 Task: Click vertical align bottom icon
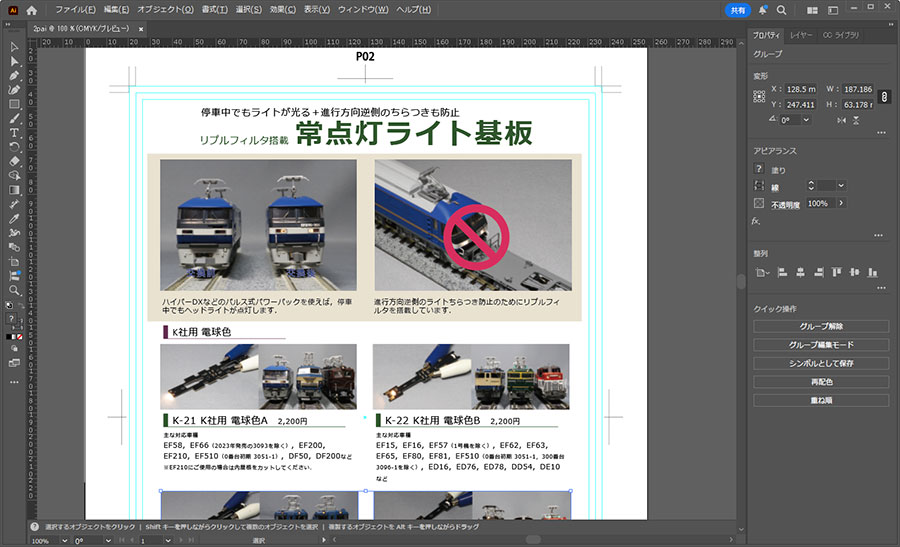[x=872, y=273]
